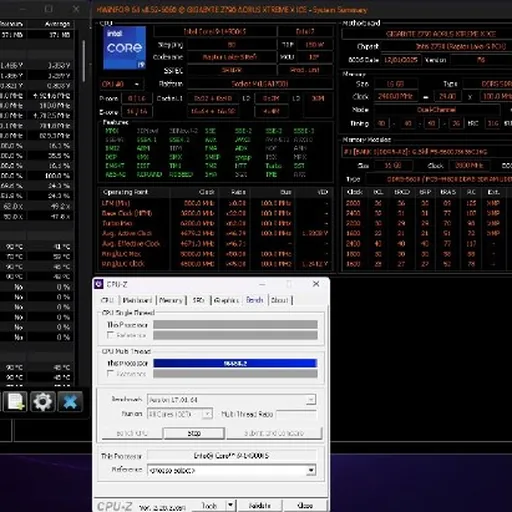Click the multi thread Reference score bar
This screenshot has height=512, width=512.
235,374
